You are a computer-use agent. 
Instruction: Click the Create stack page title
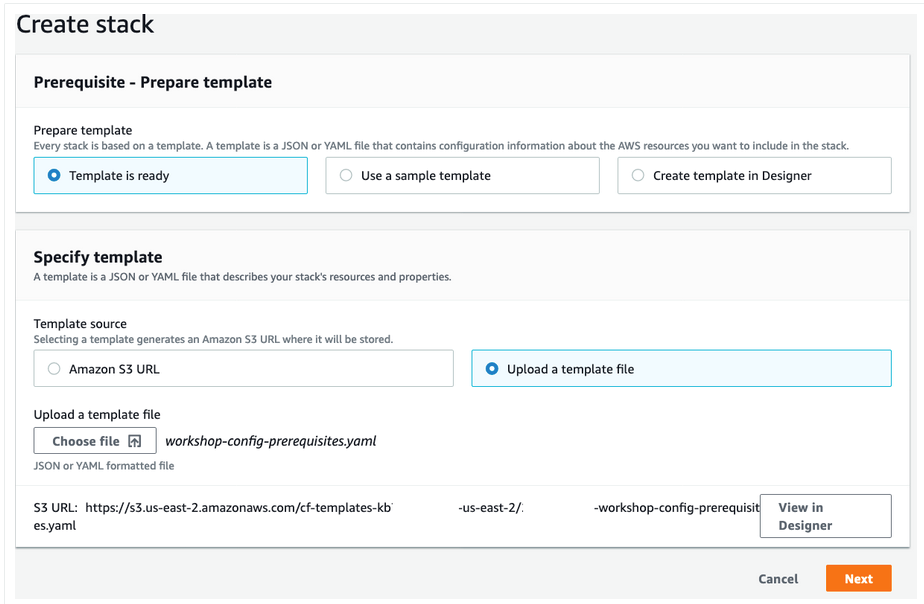tap(85, 24)
